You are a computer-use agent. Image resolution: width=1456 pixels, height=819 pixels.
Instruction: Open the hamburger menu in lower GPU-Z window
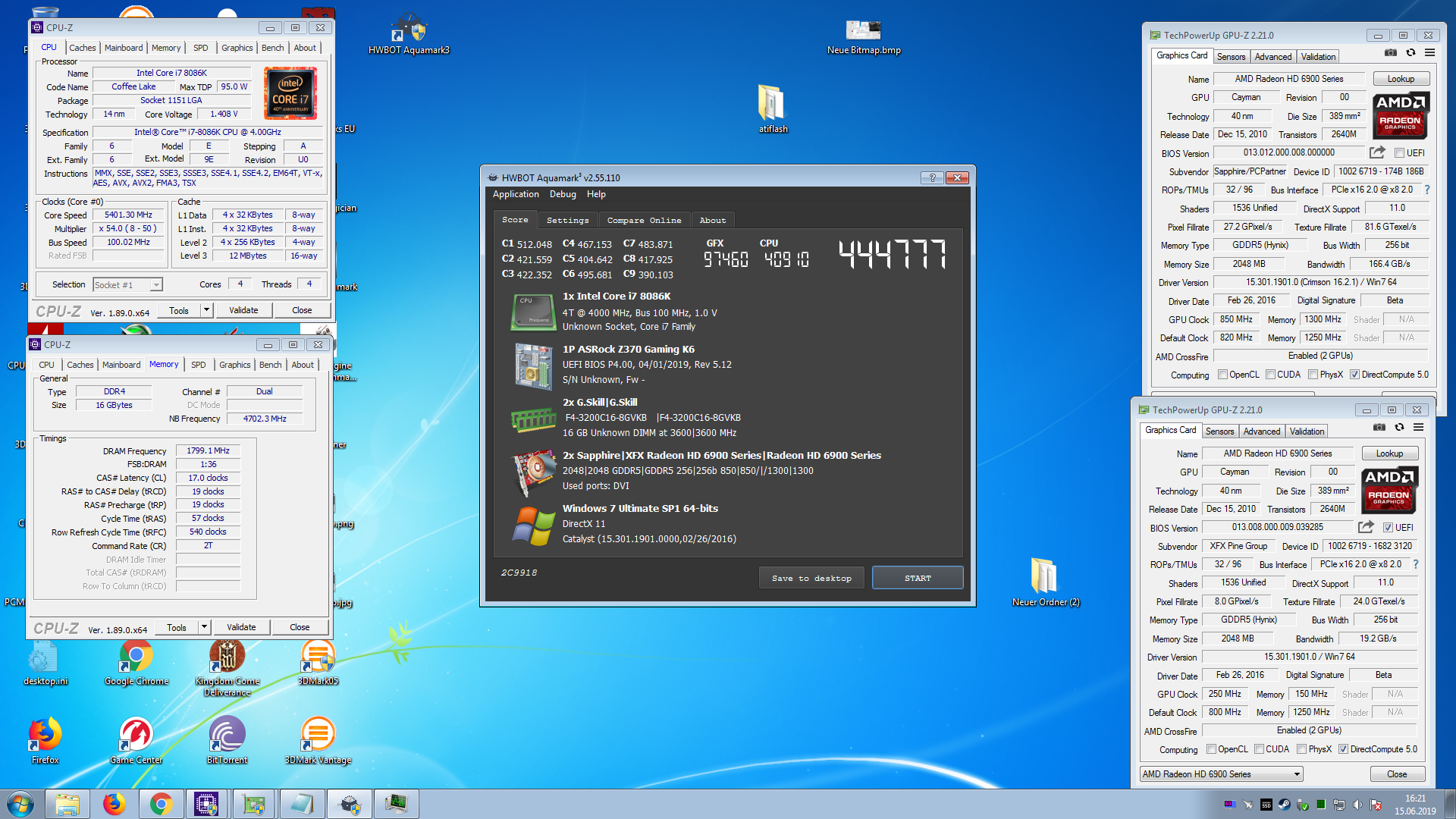click(x=1418, y=428)
